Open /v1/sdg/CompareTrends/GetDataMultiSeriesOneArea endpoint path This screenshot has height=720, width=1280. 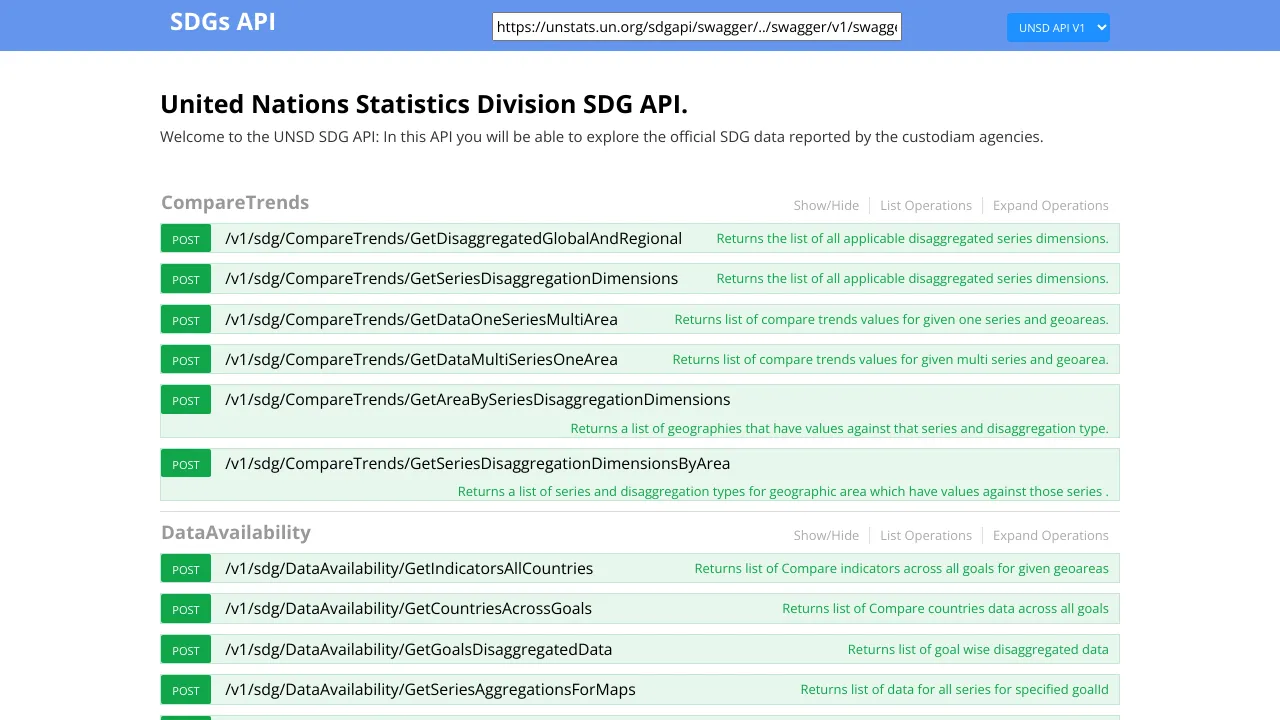pyautogui.click(x=421, y=359)
